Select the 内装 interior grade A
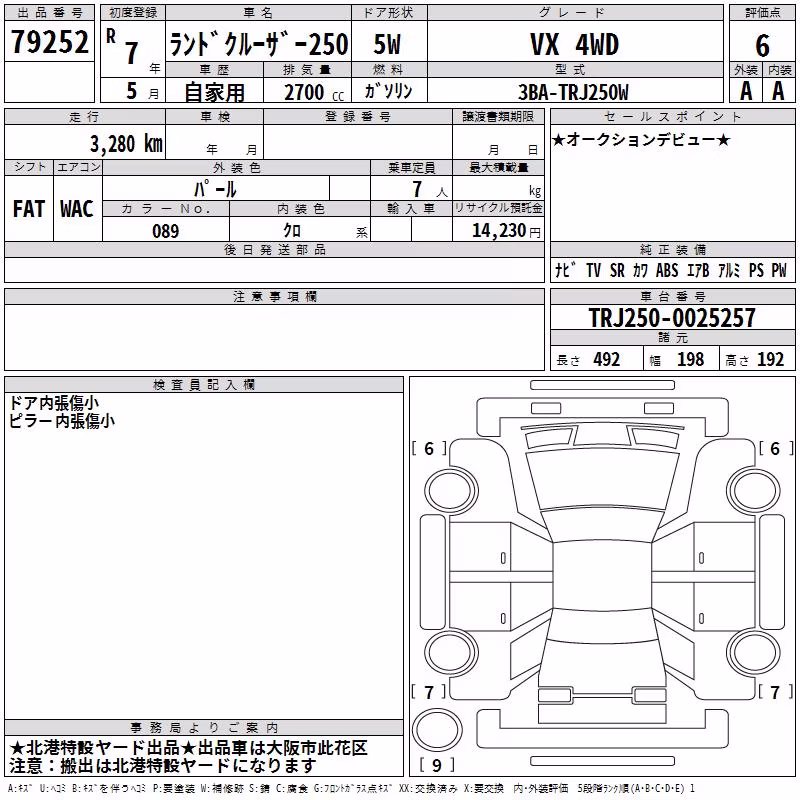 point(778,91)
